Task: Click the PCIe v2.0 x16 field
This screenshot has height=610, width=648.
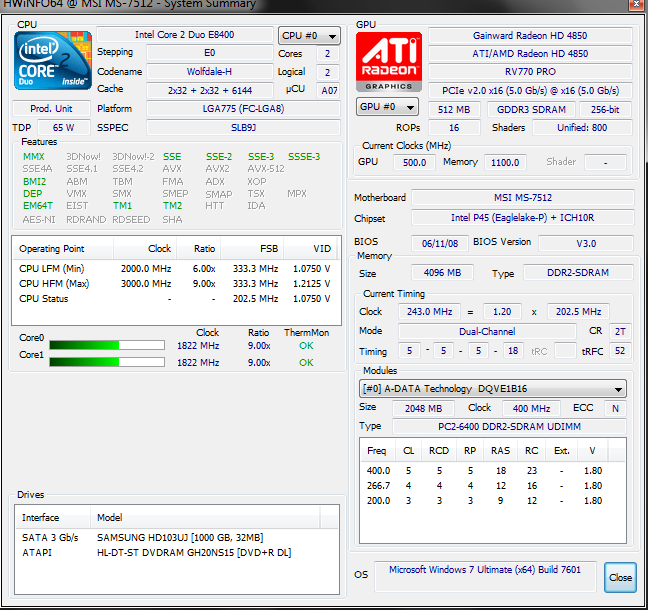Action: (530, 91)
